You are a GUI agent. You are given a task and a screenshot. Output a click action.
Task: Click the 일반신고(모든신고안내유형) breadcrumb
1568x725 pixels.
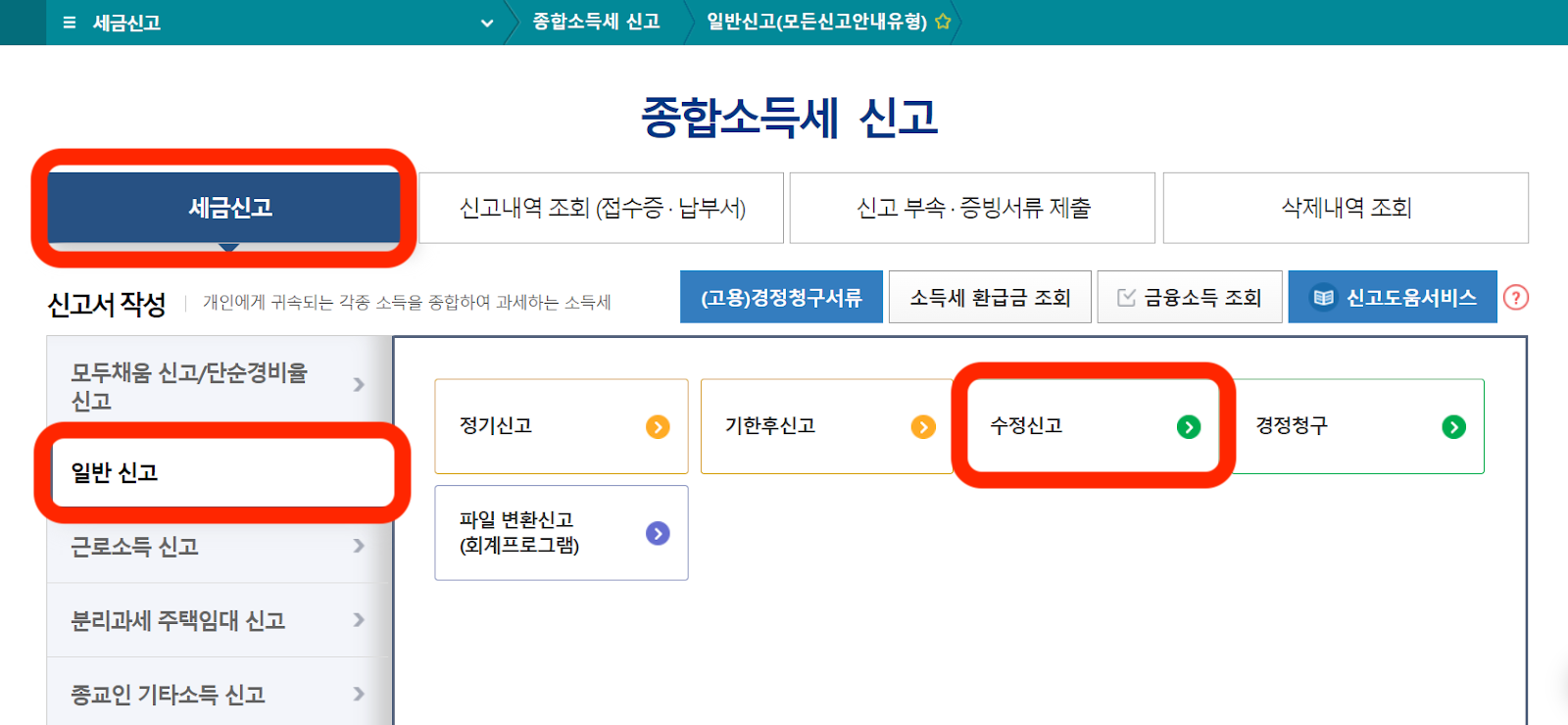pyautogui.click(x=816, y=22)
